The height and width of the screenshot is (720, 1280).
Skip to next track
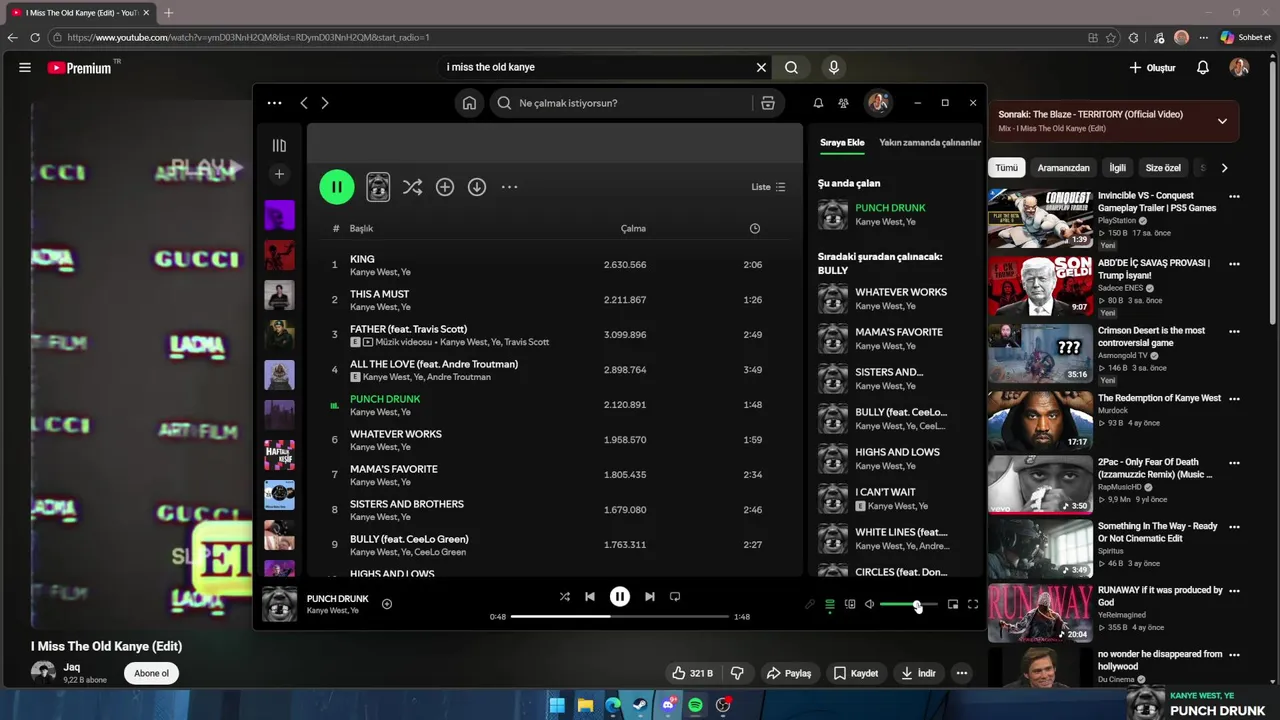pos(650,597)
